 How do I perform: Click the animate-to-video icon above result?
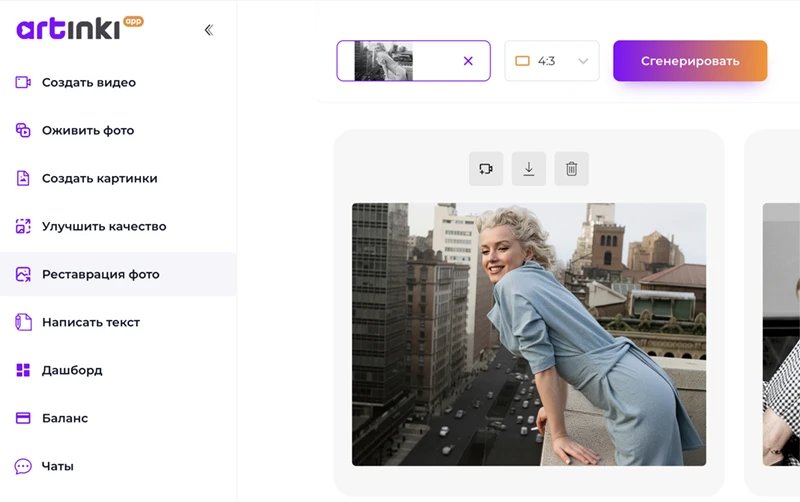click(486, 168)
